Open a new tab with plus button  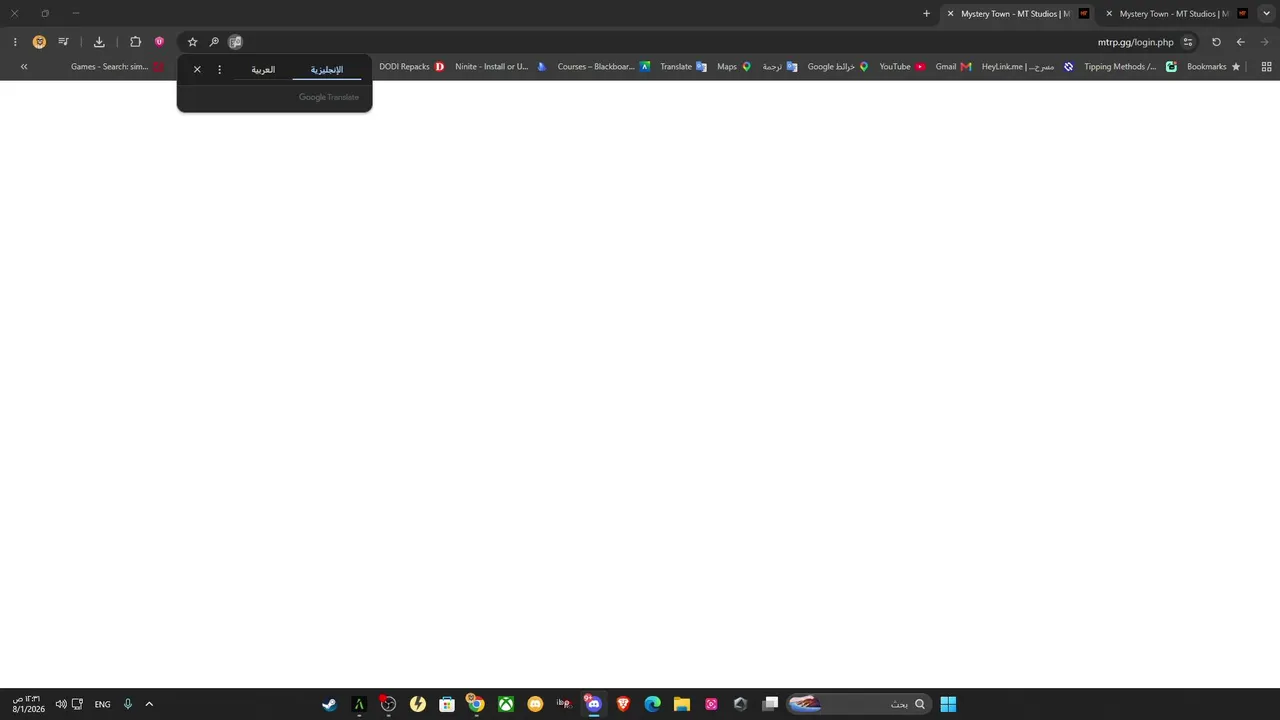tap(926, 14)
